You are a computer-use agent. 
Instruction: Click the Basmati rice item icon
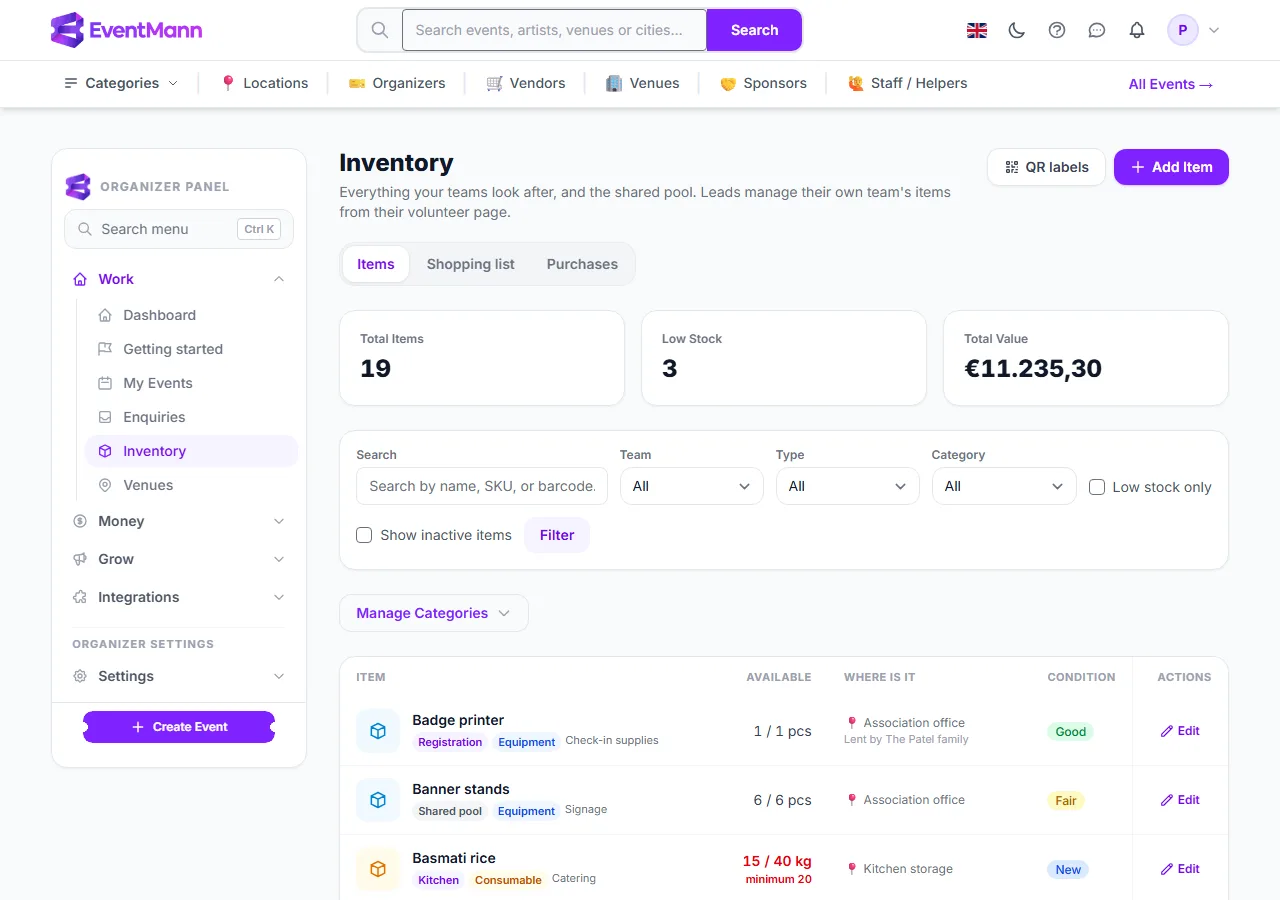point(378,869)
